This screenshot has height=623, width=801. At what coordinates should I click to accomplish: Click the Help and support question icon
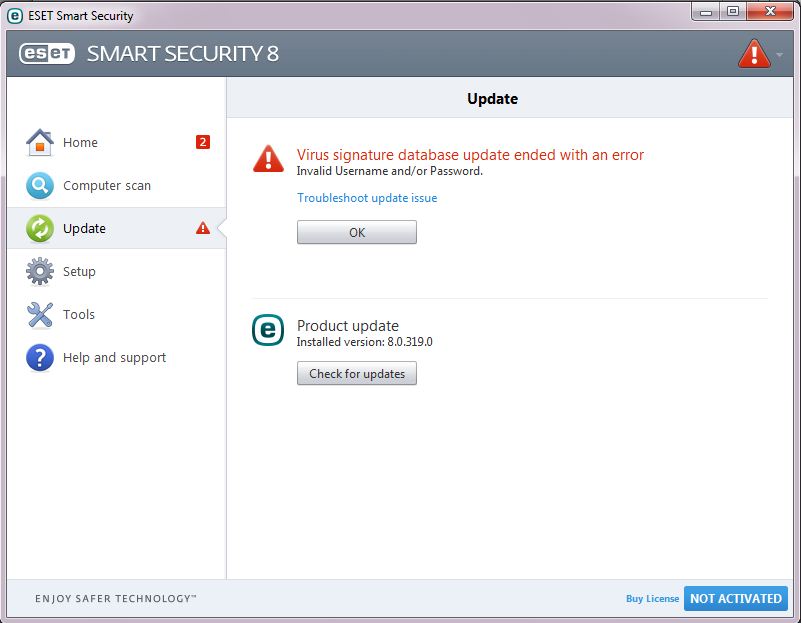(39, 358)
